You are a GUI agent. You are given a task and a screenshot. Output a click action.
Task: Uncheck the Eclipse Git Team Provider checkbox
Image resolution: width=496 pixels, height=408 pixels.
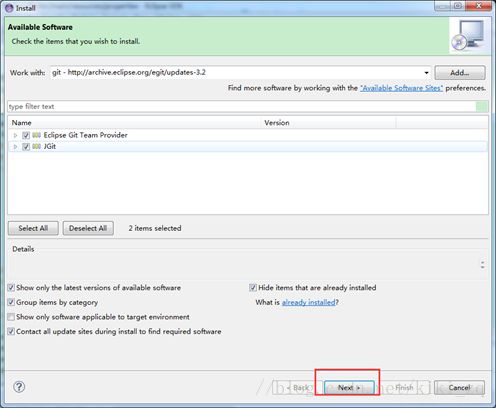click(x=26, y=135)
